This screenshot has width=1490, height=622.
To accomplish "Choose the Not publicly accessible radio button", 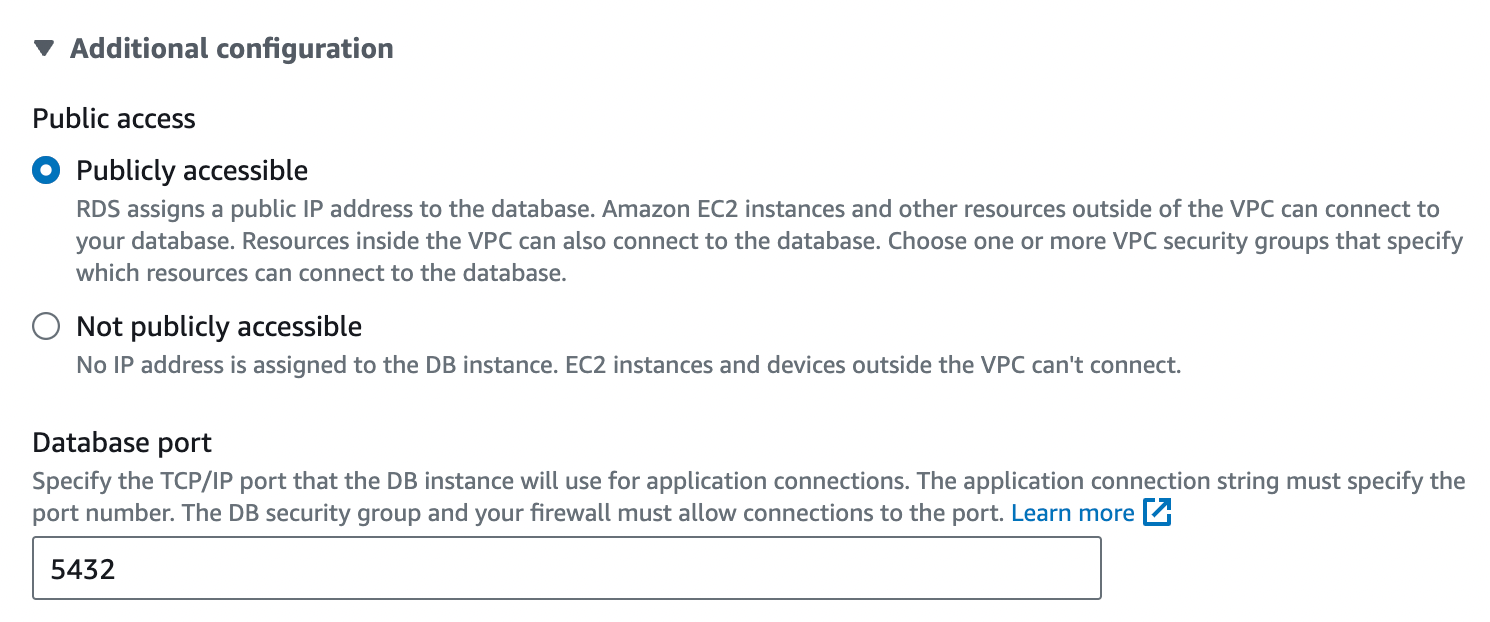I will [x=46, y=327].
